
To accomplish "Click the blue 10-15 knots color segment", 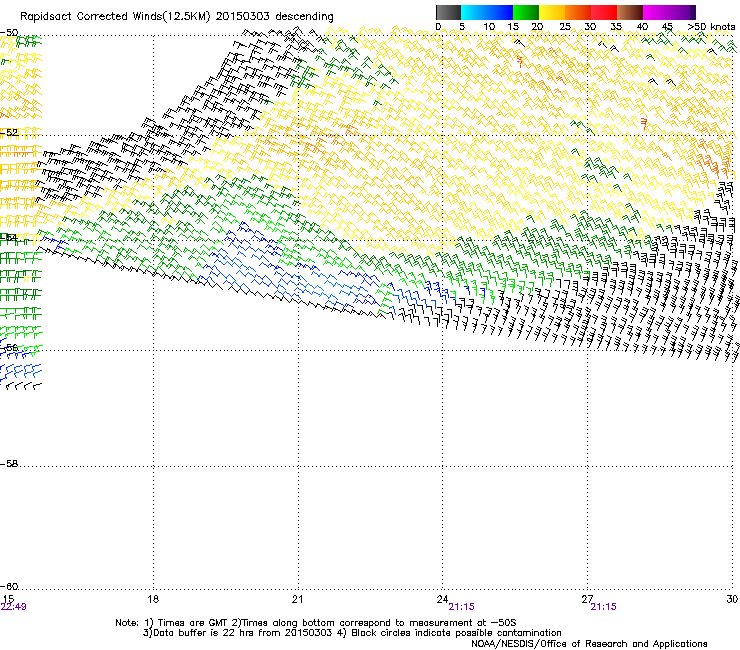I will [500, 12].
